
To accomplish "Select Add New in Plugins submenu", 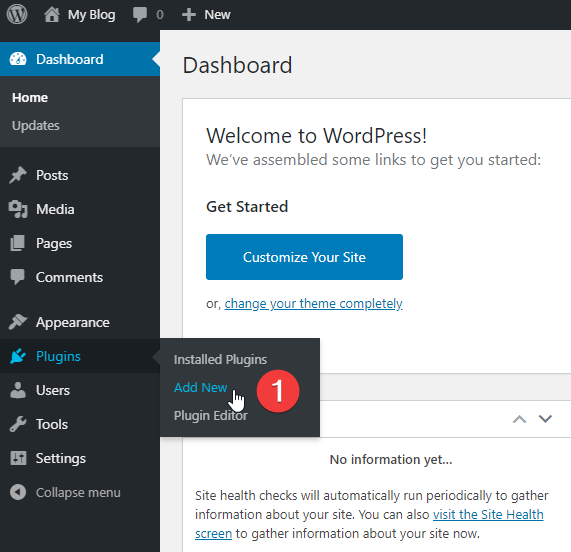I will tap(201, 387).
